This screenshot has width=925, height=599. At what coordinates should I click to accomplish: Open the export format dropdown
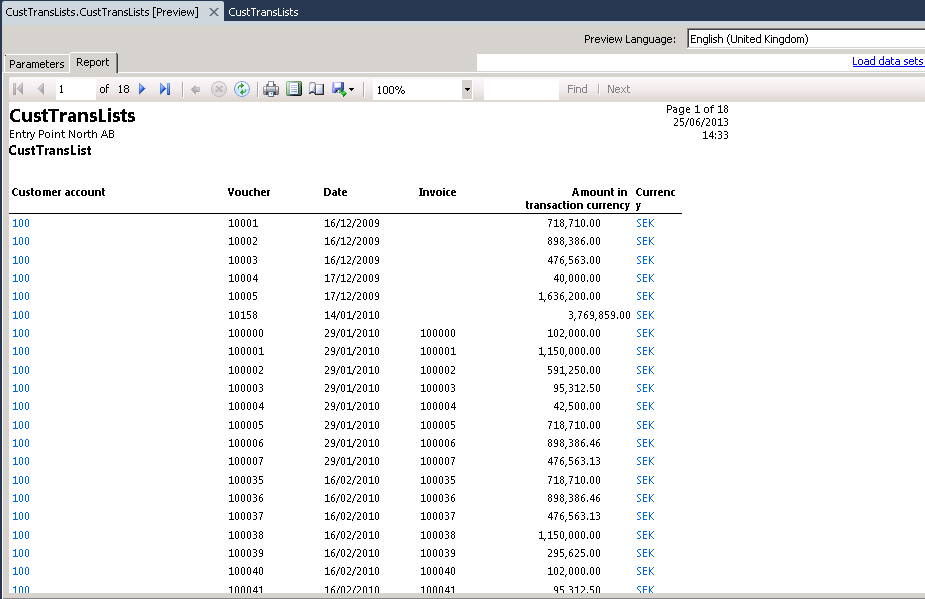click(352, 89)
